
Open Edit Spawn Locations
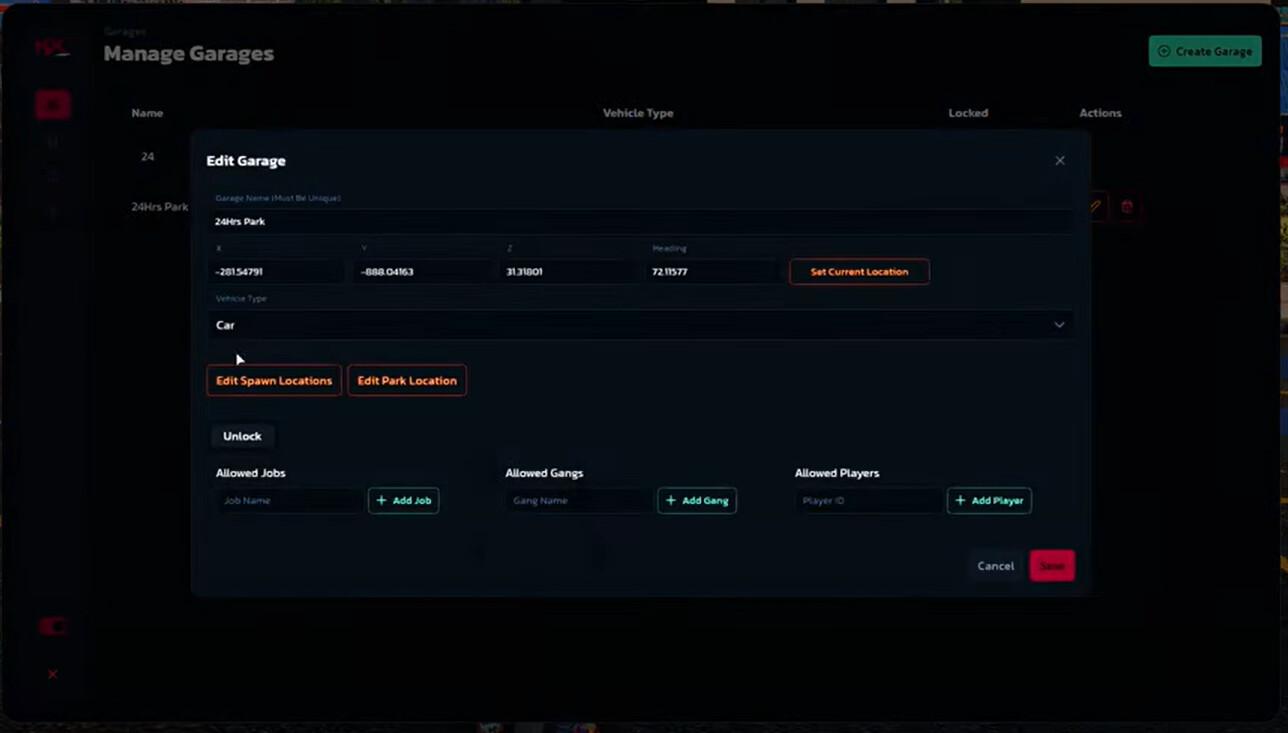click(274, 380)
